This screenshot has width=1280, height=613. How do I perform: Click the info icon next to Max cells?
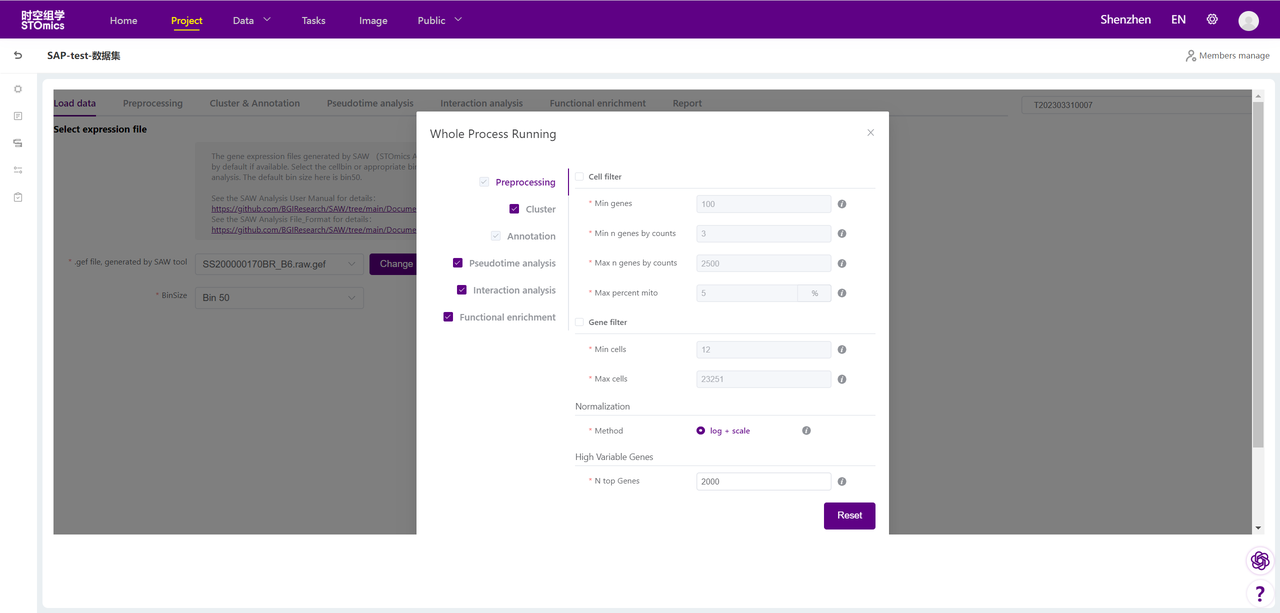842,380
